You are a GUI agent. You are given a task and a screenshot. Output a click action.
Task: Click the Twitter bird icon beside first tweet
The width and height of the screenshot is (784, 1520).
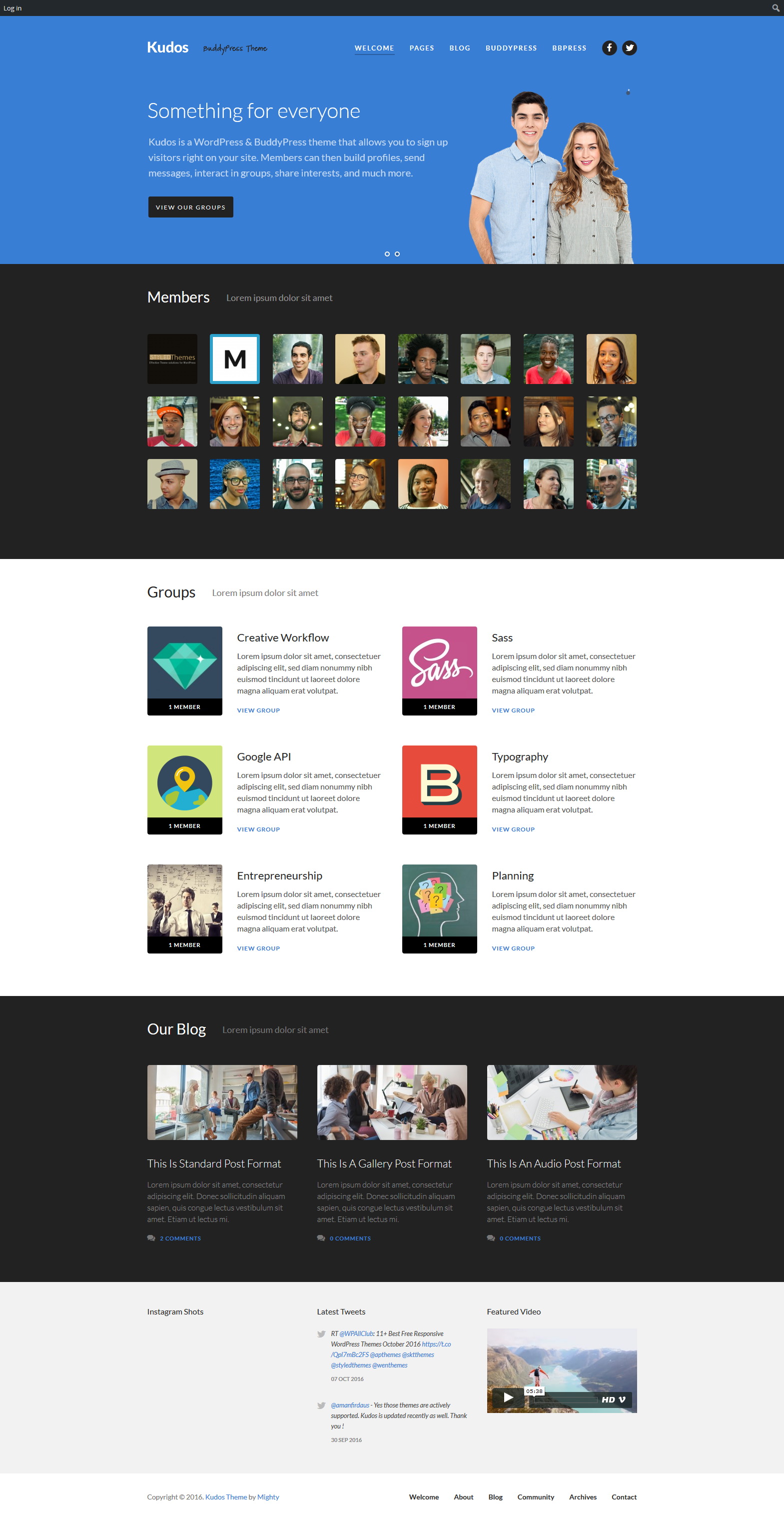(x=321, y=1333)
